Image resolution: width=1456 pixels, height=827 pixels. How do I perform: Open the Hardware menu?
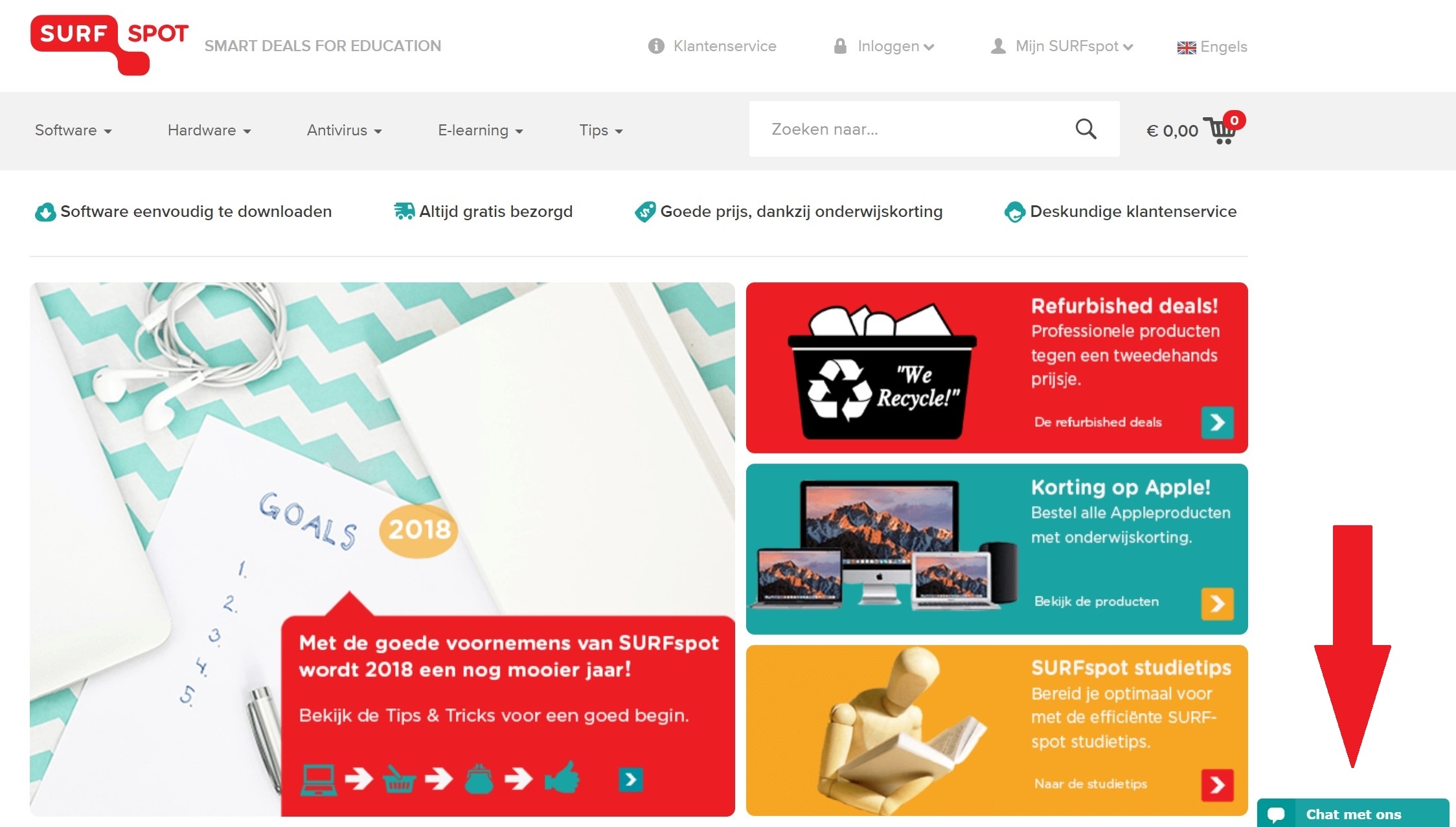pos(209,130)
